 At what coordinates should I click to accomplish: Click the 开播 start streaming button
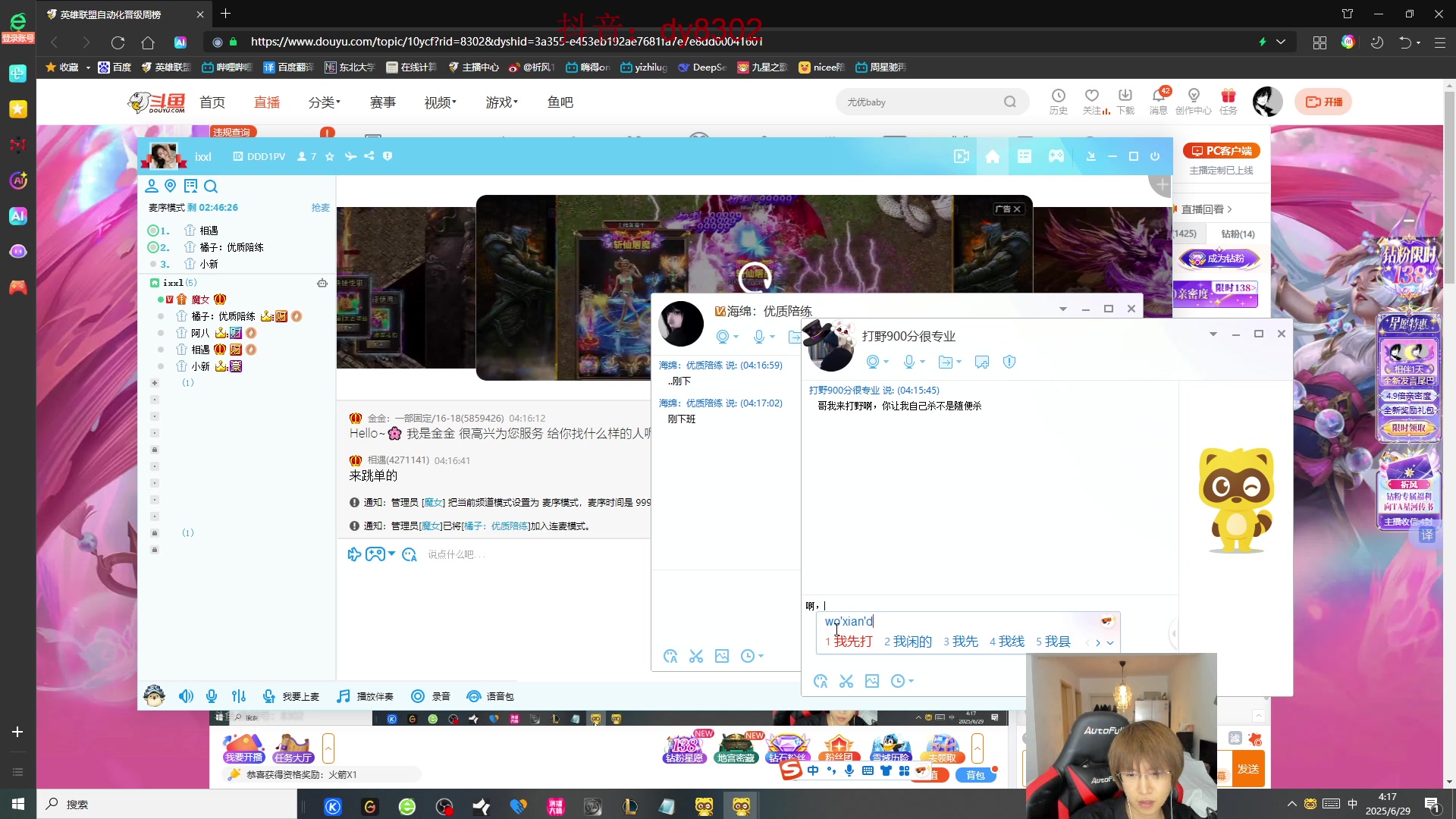pos(1323,102)
